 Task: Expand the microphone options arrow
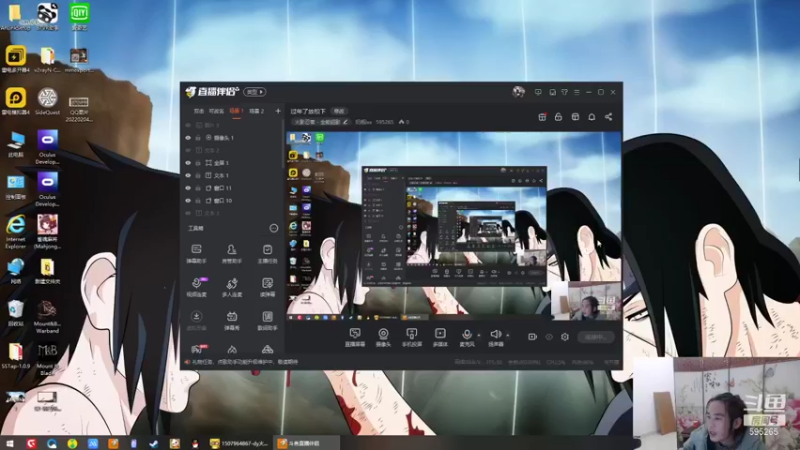(479, 335)
